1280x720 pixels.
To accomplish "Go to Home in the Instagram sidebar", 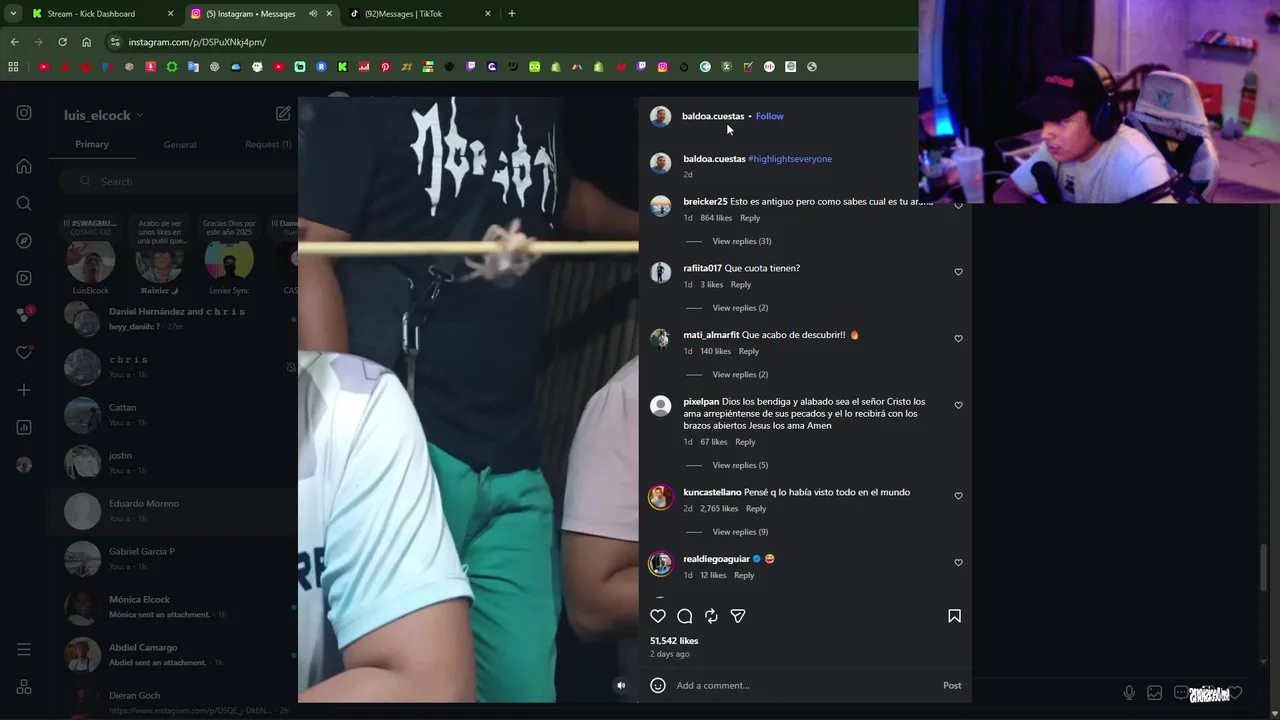I will pos(24,166).
